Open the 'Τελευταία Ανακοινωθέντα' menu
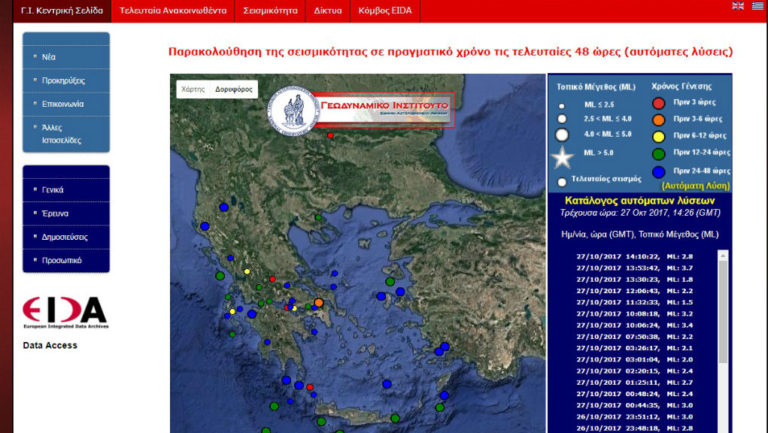 click(x=173, y=11)
